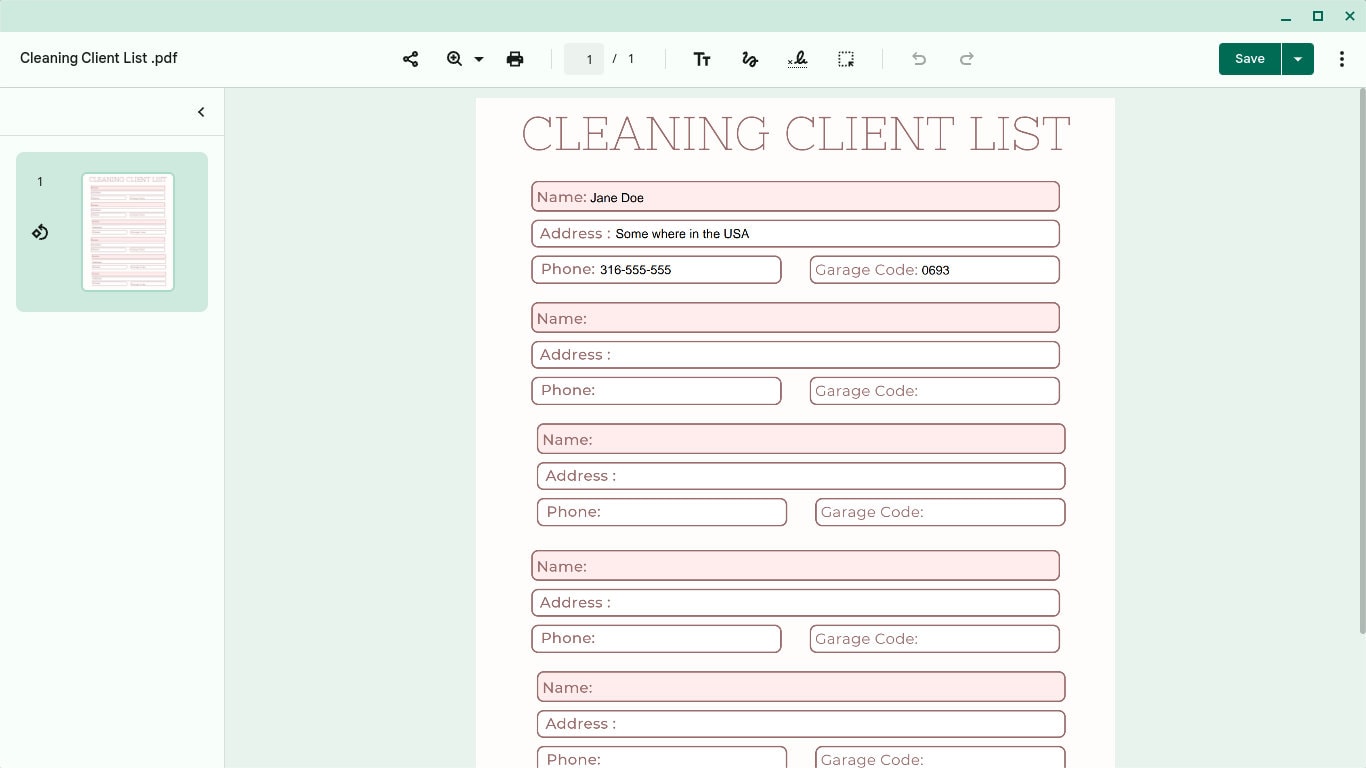Screen dimensions: 1366x768
Task: Rotate page 1 using the sidebar rotate icon
Action: 40,231
